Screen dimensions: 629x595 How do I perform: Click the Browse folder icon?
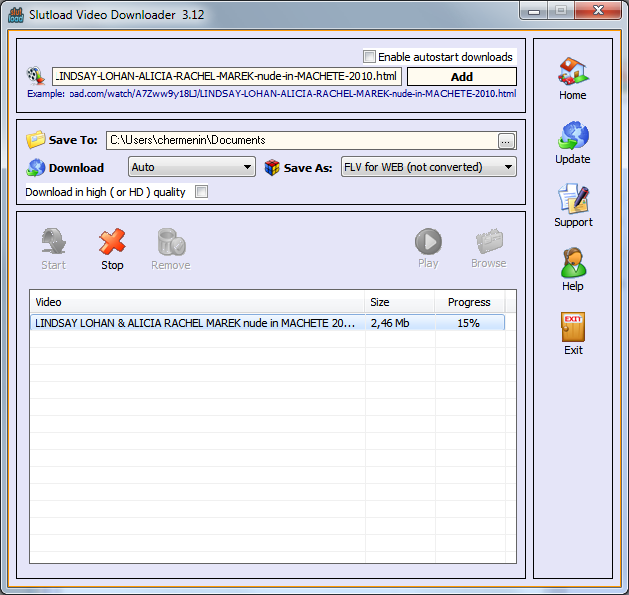(x=489, y=241)
